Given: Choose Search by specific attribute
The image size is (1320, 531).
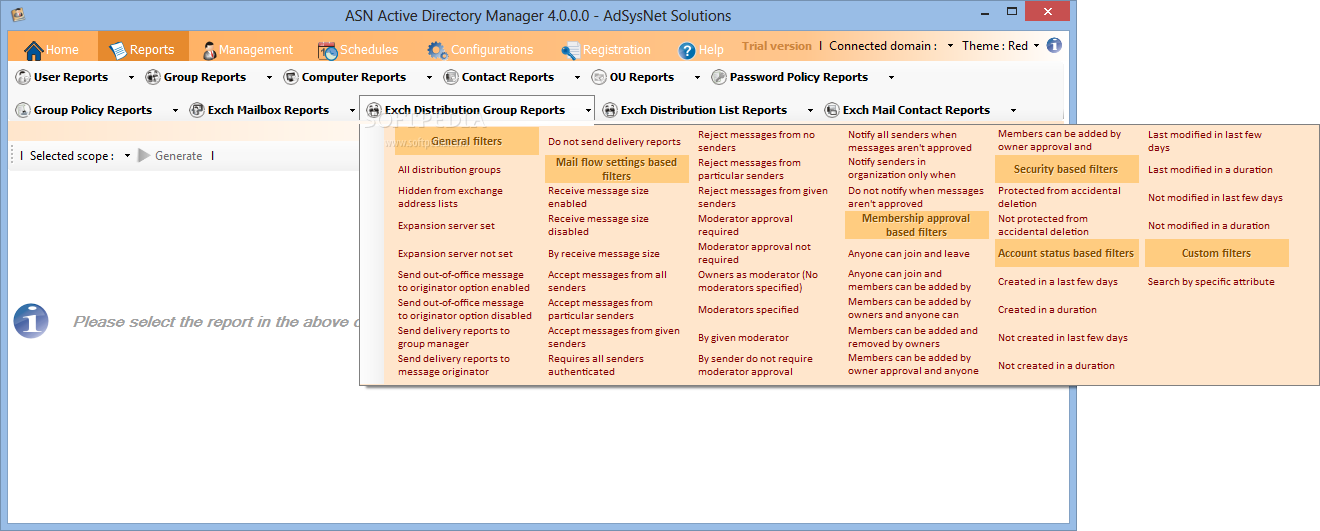Looking at the screenshot, I should tap(1211, 282).
